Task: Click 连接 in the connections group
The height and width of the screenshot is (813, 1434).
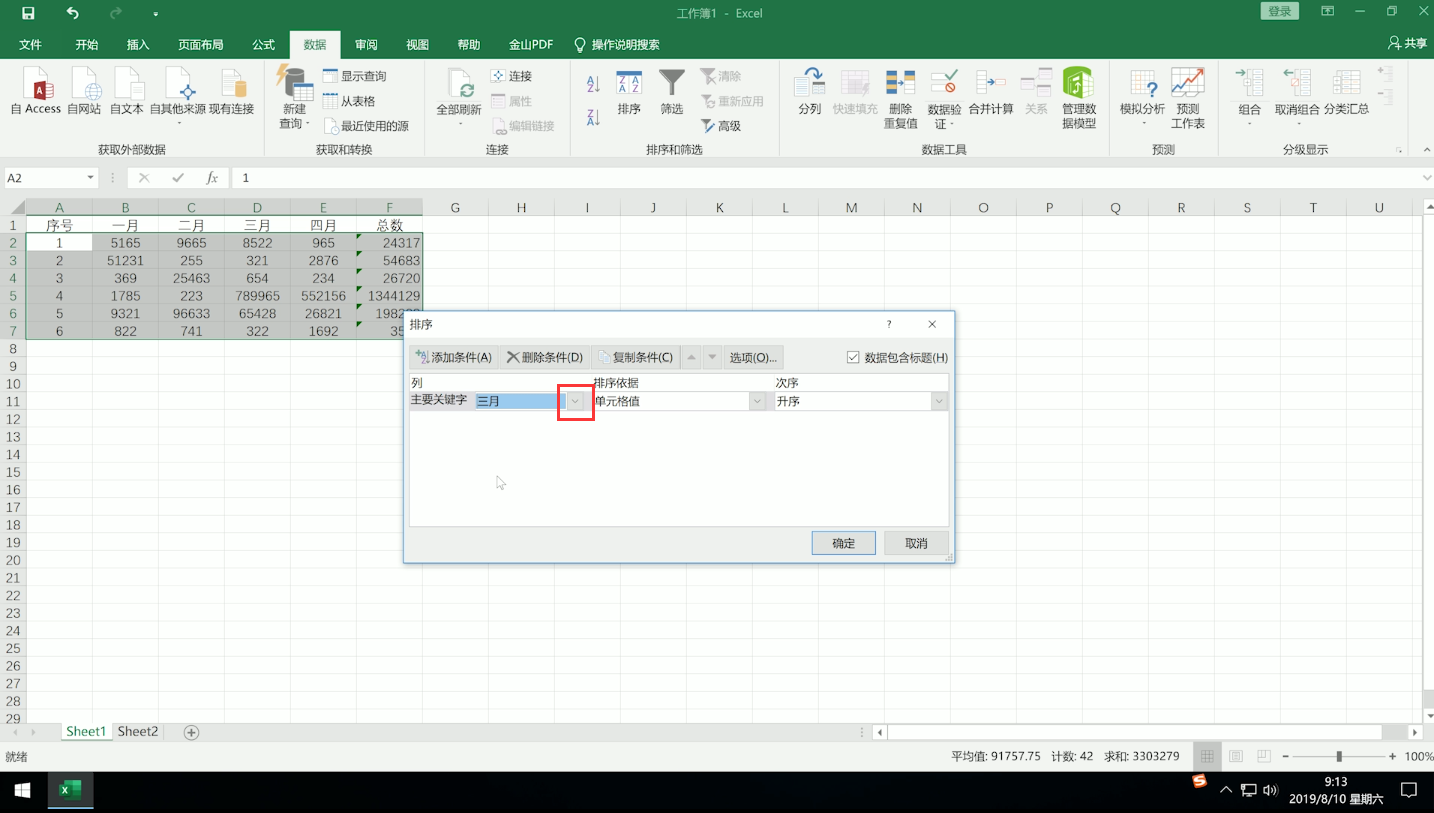Action: [x=511, y=76]
